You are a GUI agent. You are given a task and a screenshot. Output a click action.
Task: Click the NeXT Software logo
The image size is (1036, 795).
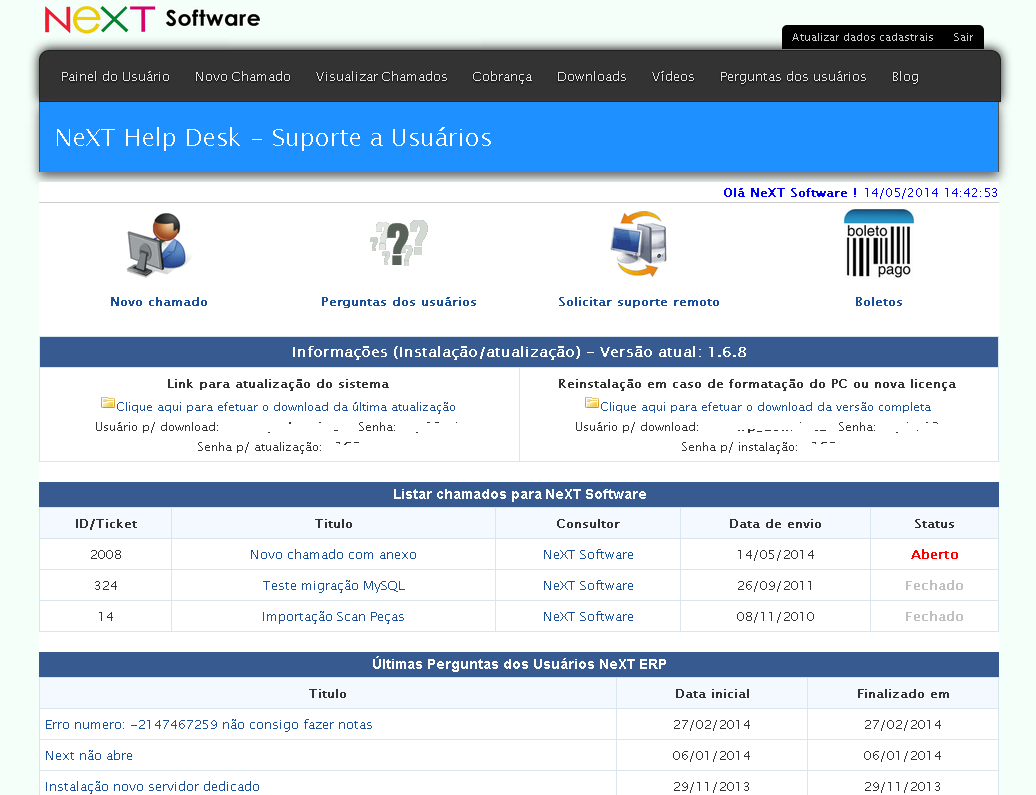(x=150, y=18)
